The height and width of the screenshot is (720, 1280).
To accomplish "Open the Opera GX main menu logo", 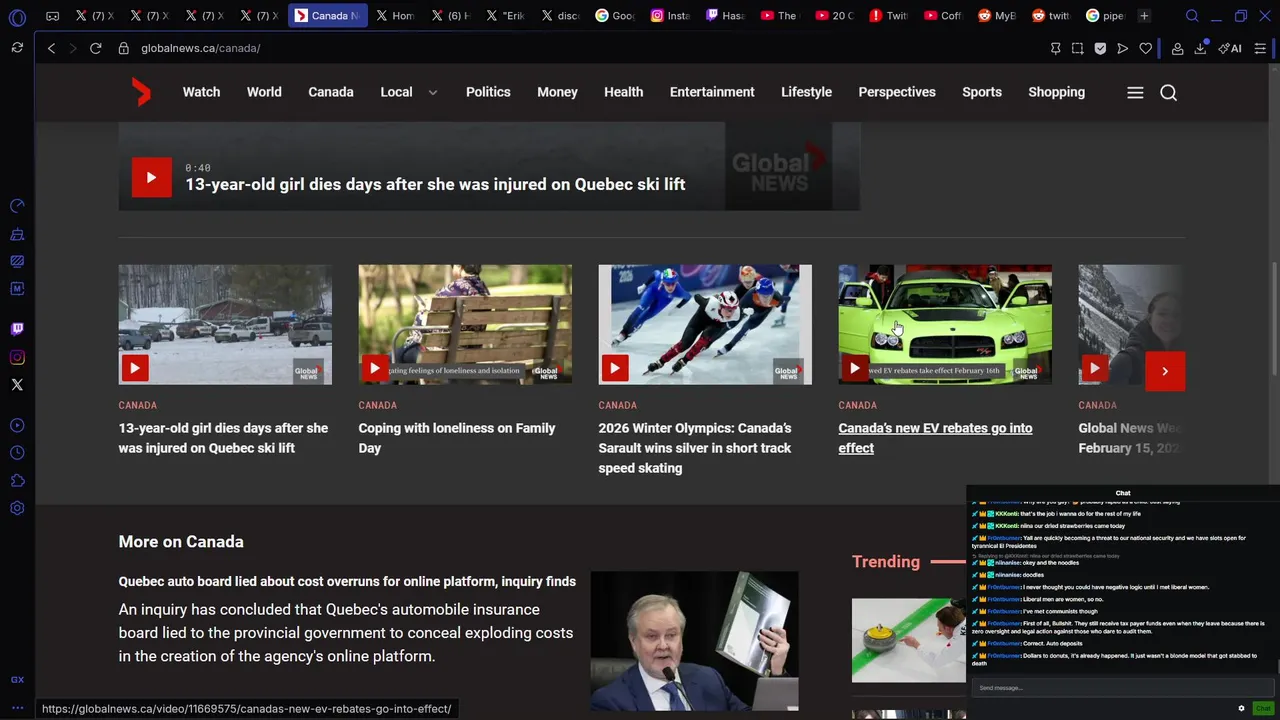I will click(17, 17).
